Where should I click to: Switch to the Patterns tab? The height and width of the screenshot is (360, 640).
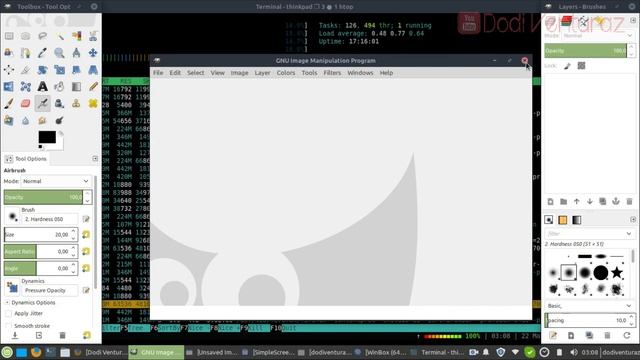point(563,220)
